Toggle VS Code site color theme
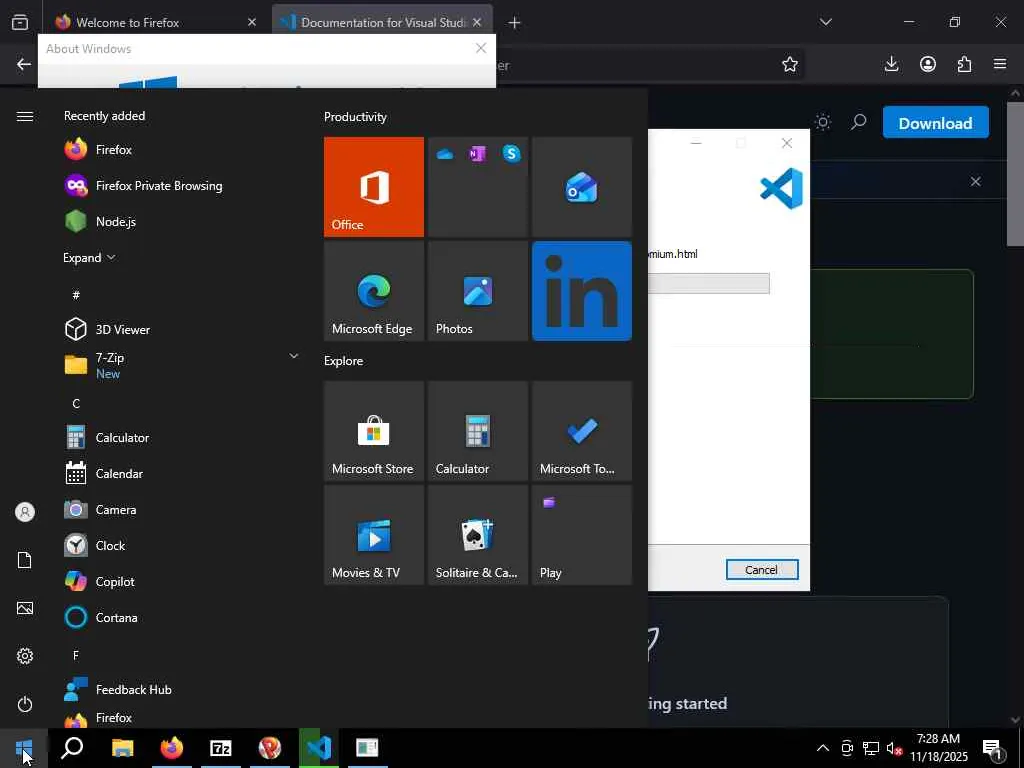Viewport: 1024px width, 768px height. pos(823,122)
